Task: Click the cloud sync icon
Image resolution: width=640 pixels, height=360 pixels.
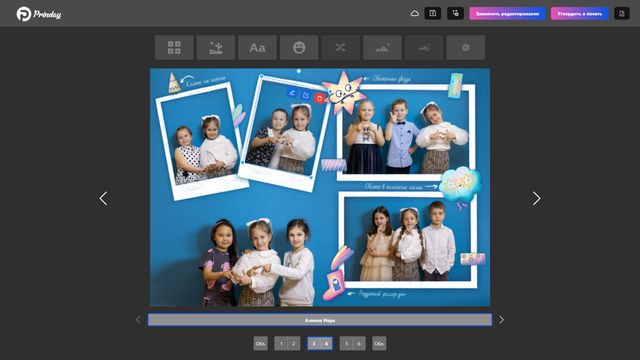Action: coord(414,13)
